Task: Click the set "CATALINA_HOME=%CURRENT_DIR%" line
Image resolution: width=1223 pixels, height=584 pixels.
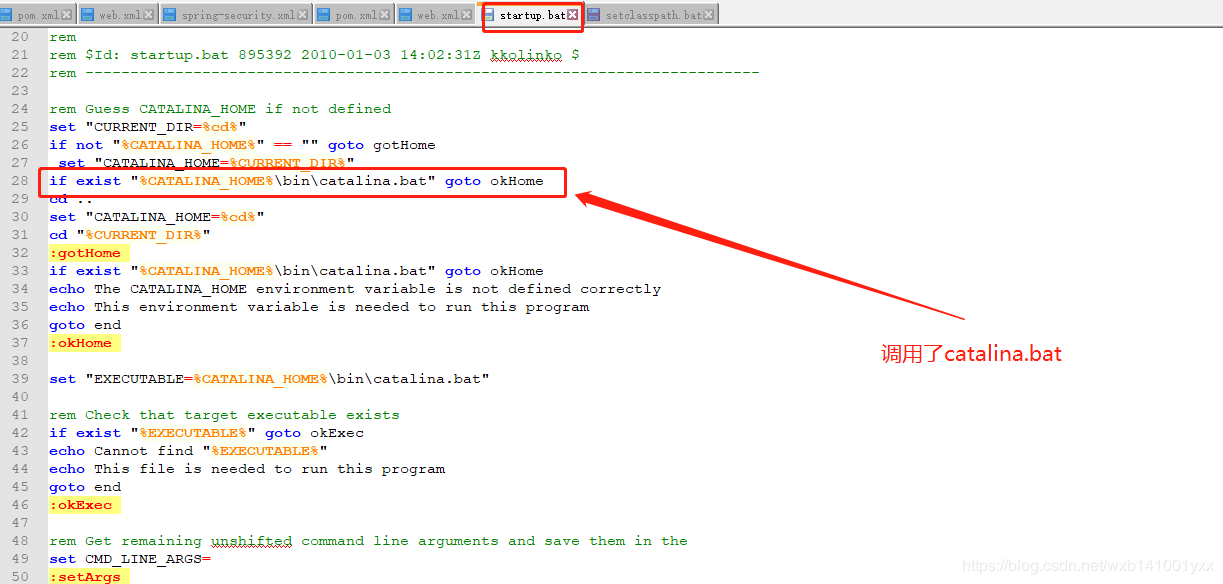Action: pos(206,163)
